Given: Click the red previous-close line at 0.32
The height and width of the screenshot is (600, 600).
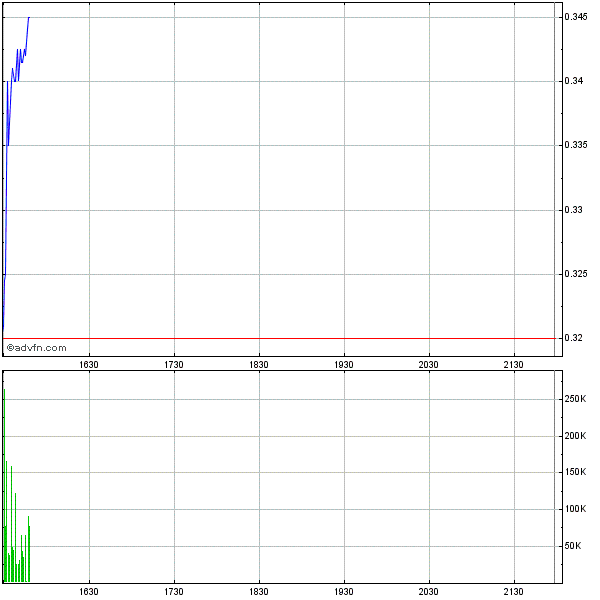Looking at the screenshot, I should [279, 339].
